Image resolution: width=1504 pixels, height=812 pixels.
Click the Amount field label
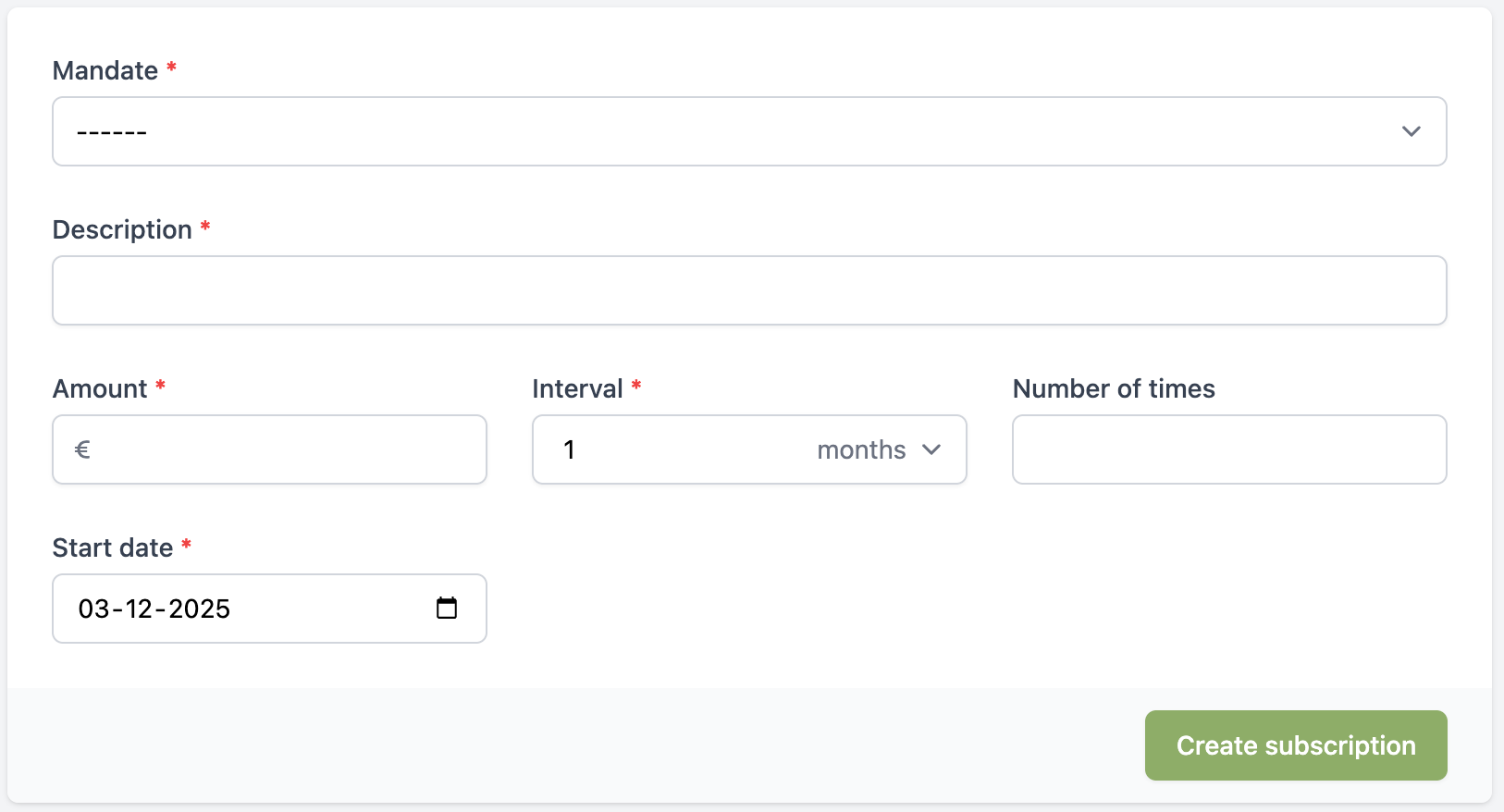pos(100,388)
